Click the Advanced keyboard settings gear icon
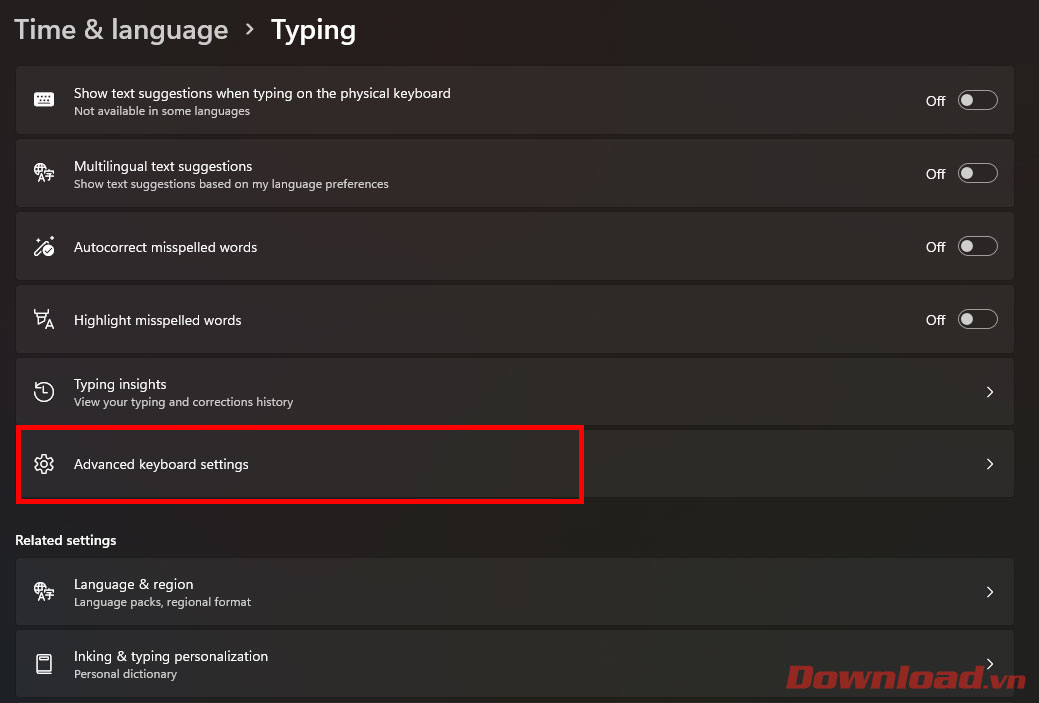The width and height of the screenshot is (1039, 703). coord(44,464)
